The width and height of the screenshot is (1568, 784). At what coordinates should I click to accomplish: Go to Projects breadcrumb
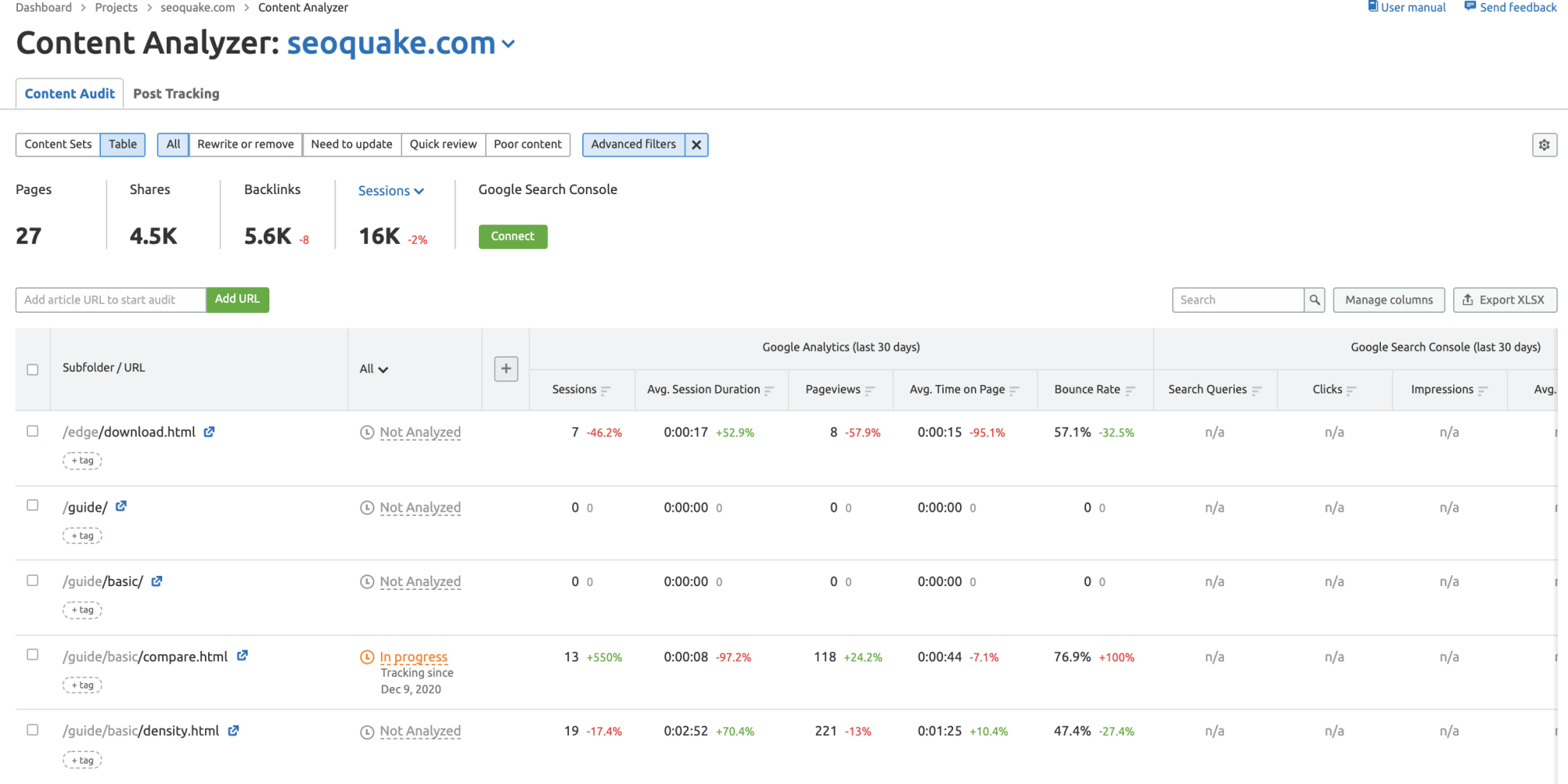click(116, 7)
